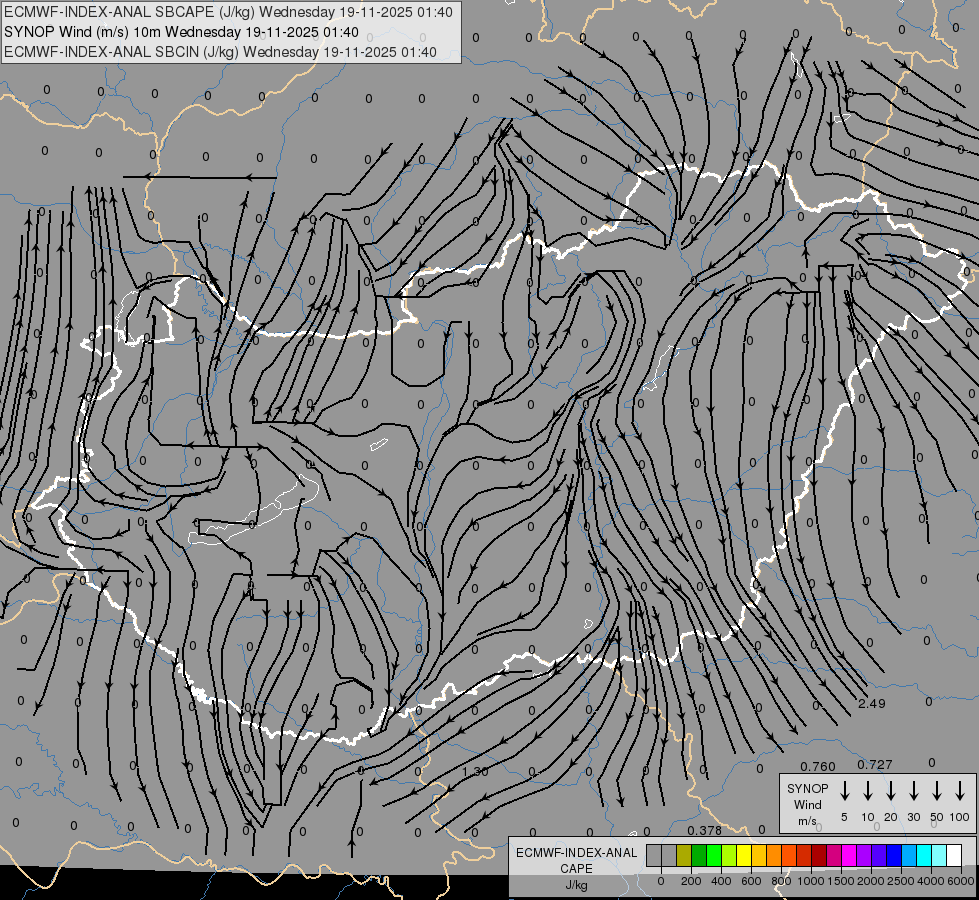979x900 pixels.
Task: Click the 100 m/s wind arrow in legend
Action: 960,791
